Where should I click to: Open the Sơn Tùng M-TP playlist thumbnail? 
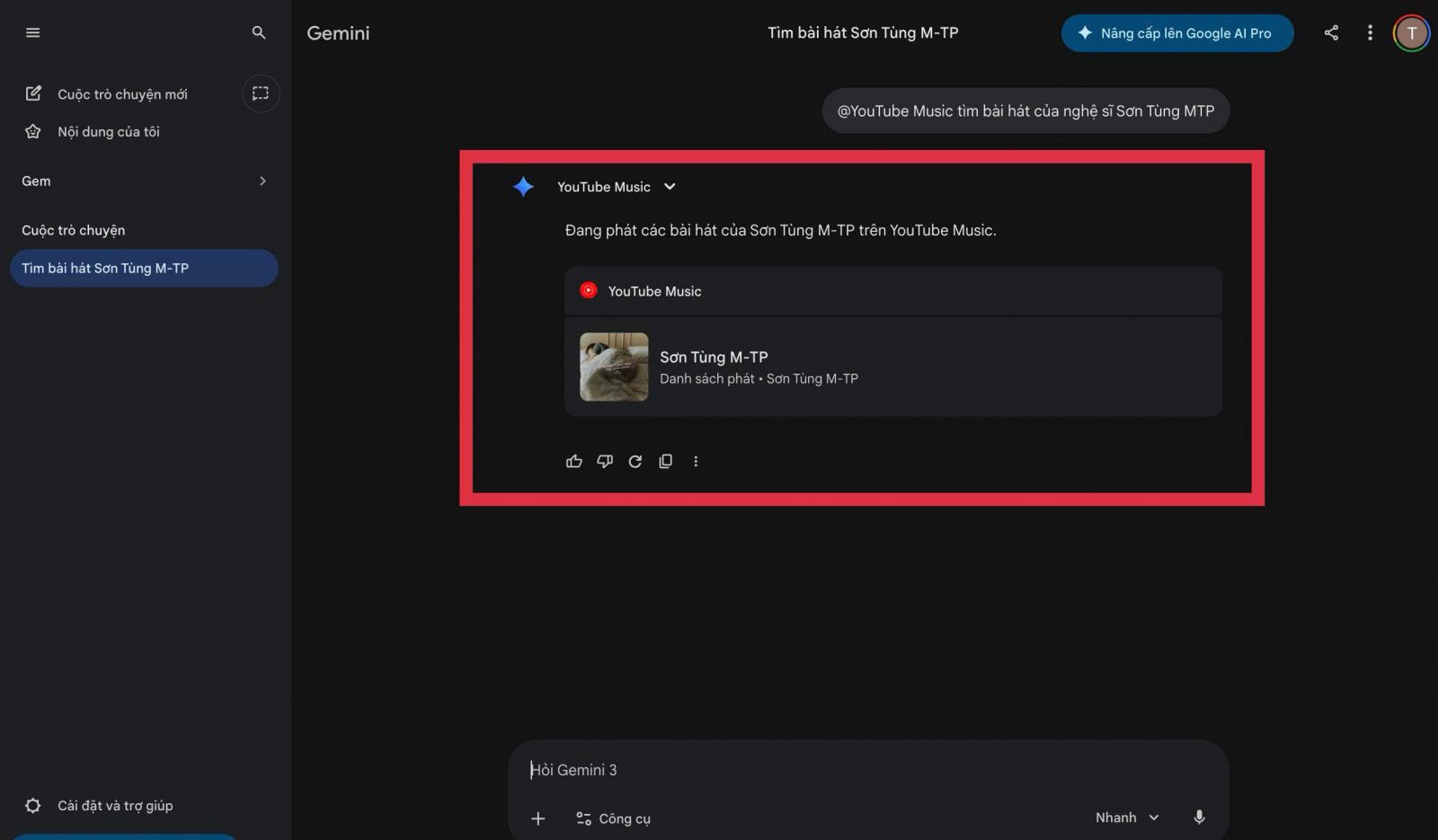pos(614,367)
